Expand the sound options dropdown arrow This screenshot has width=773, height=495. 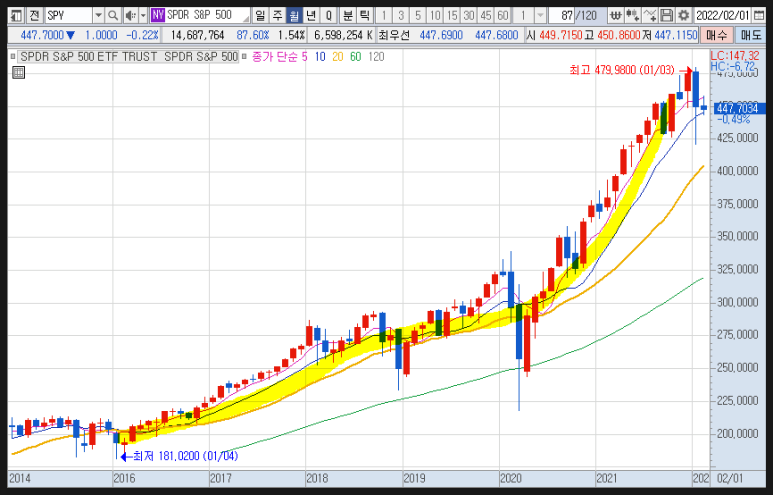tap(143, 16)
